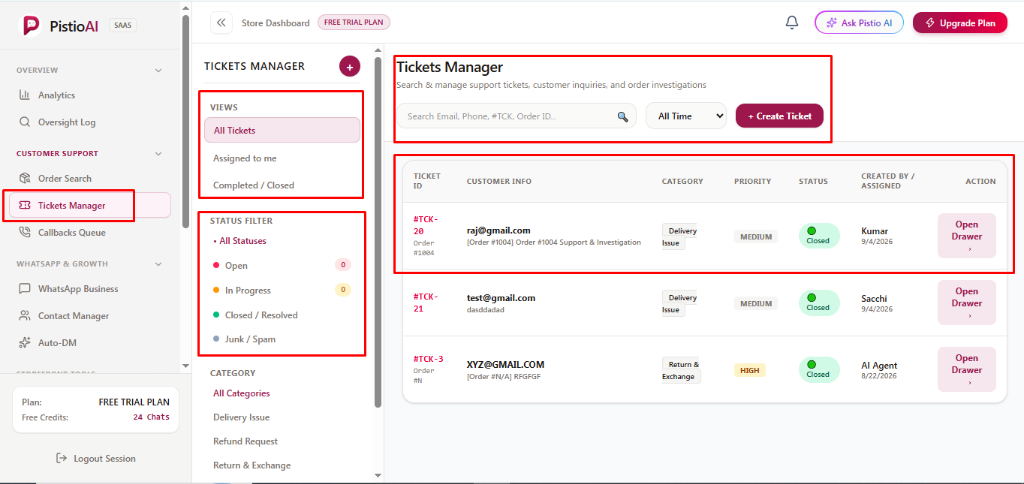Click the Upgrade Plan button
1024x484 pixels.
tap(960, 23)
